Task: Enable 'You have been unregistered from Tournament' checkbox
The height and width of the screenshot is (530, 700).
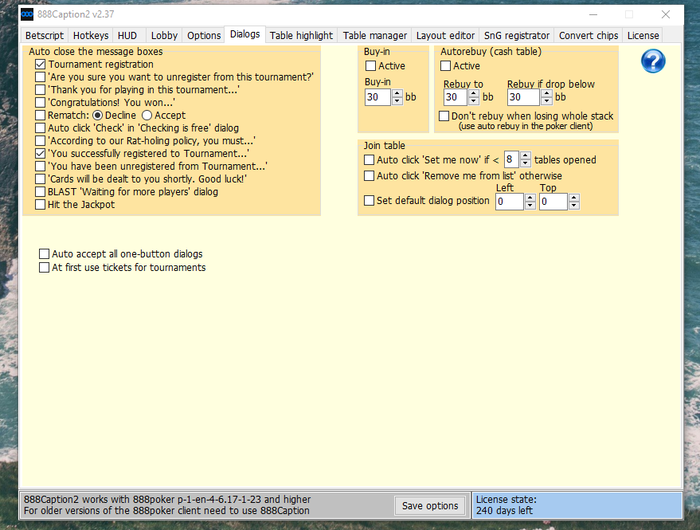Action: coord(40,167)
